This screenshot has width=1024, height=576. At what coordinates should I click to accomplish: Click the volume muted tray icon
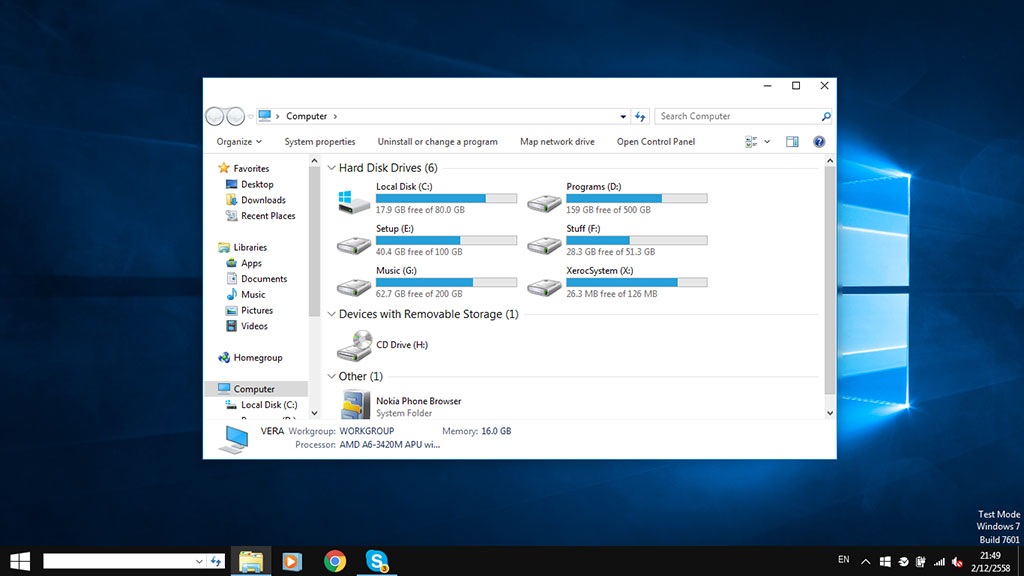coord(957,562)
